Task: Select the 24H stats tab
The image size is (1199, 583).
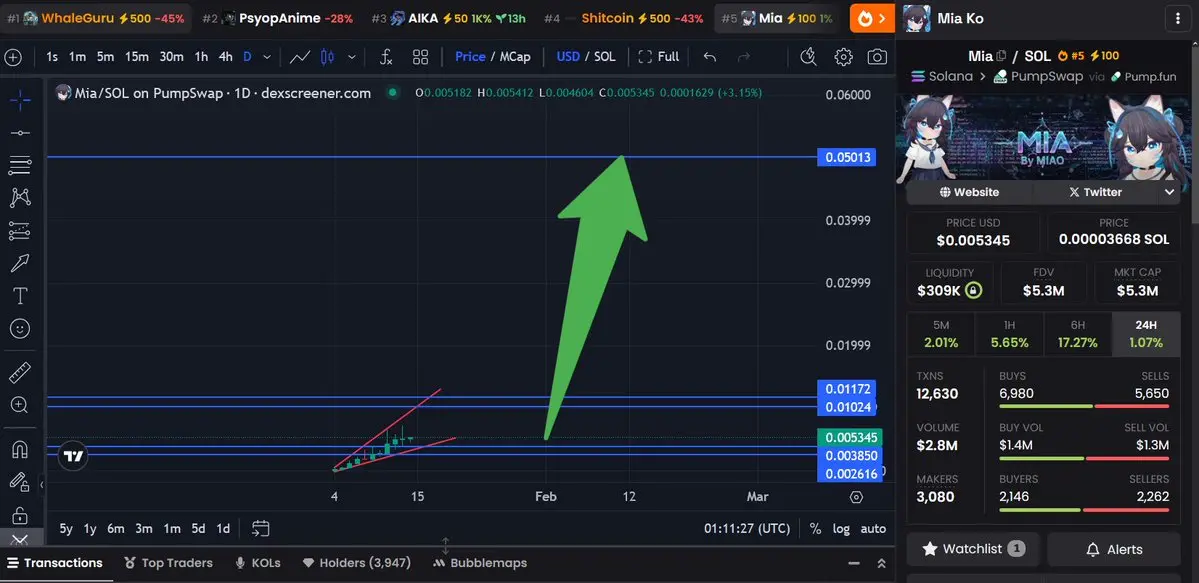Action: point(1146,334)
